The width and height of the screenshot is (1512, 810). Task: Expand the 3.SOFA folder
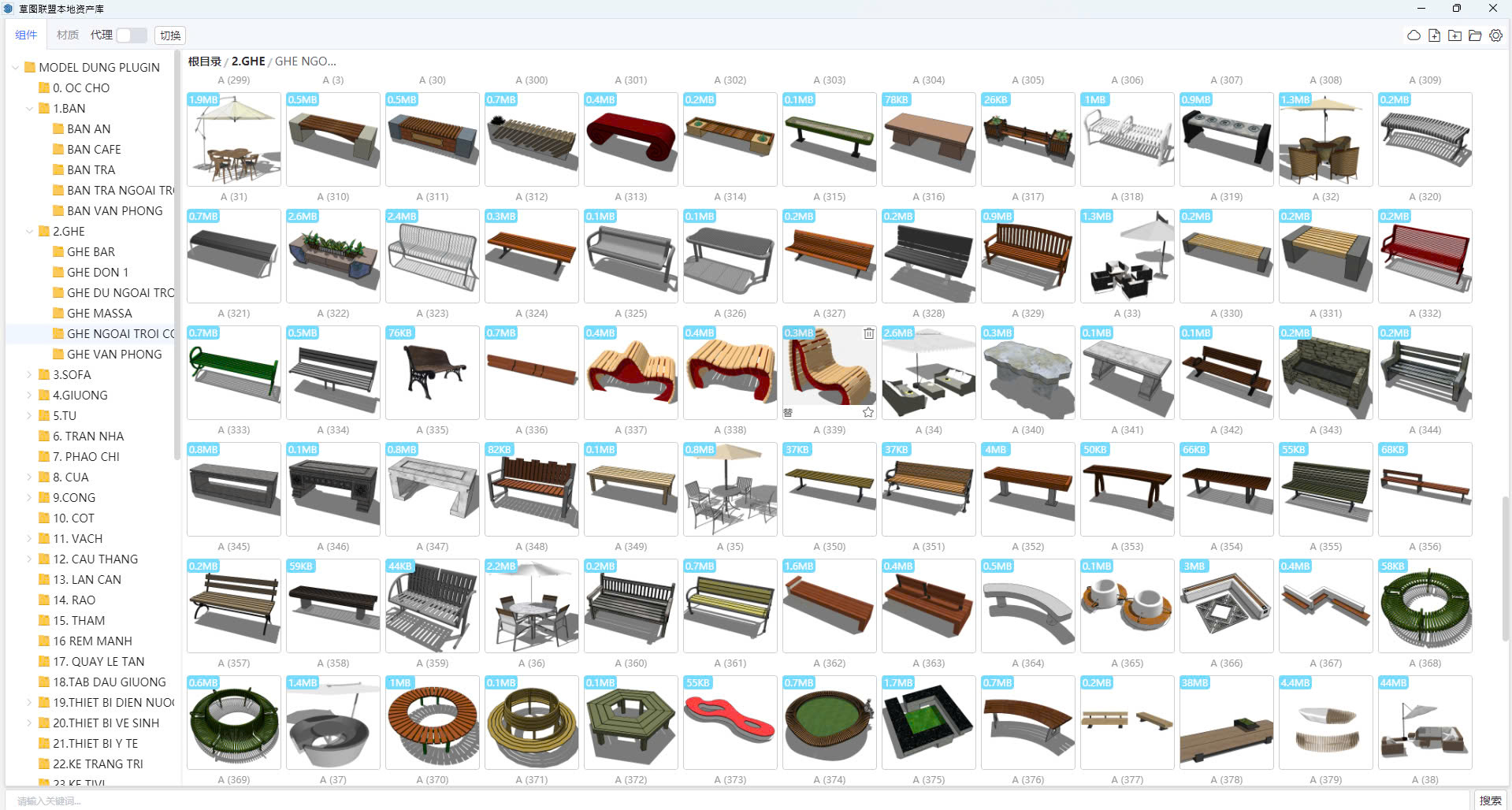point(30,375)
